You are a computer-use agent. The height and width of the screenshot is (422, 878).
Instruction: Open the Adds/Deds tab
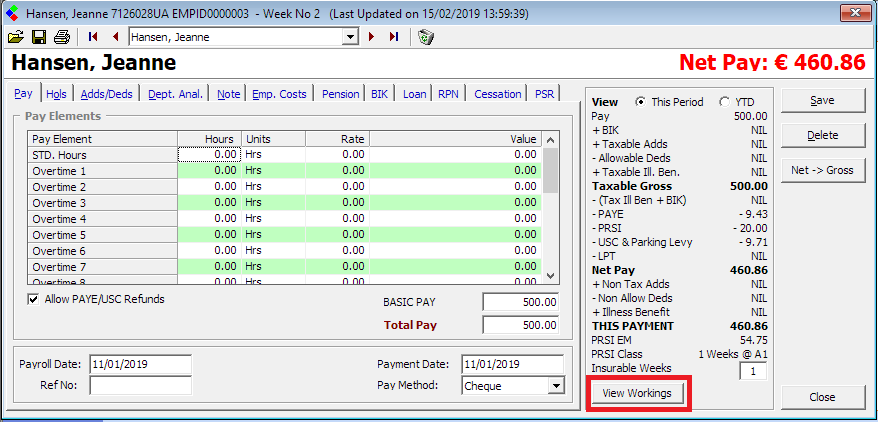pos(107,94)
